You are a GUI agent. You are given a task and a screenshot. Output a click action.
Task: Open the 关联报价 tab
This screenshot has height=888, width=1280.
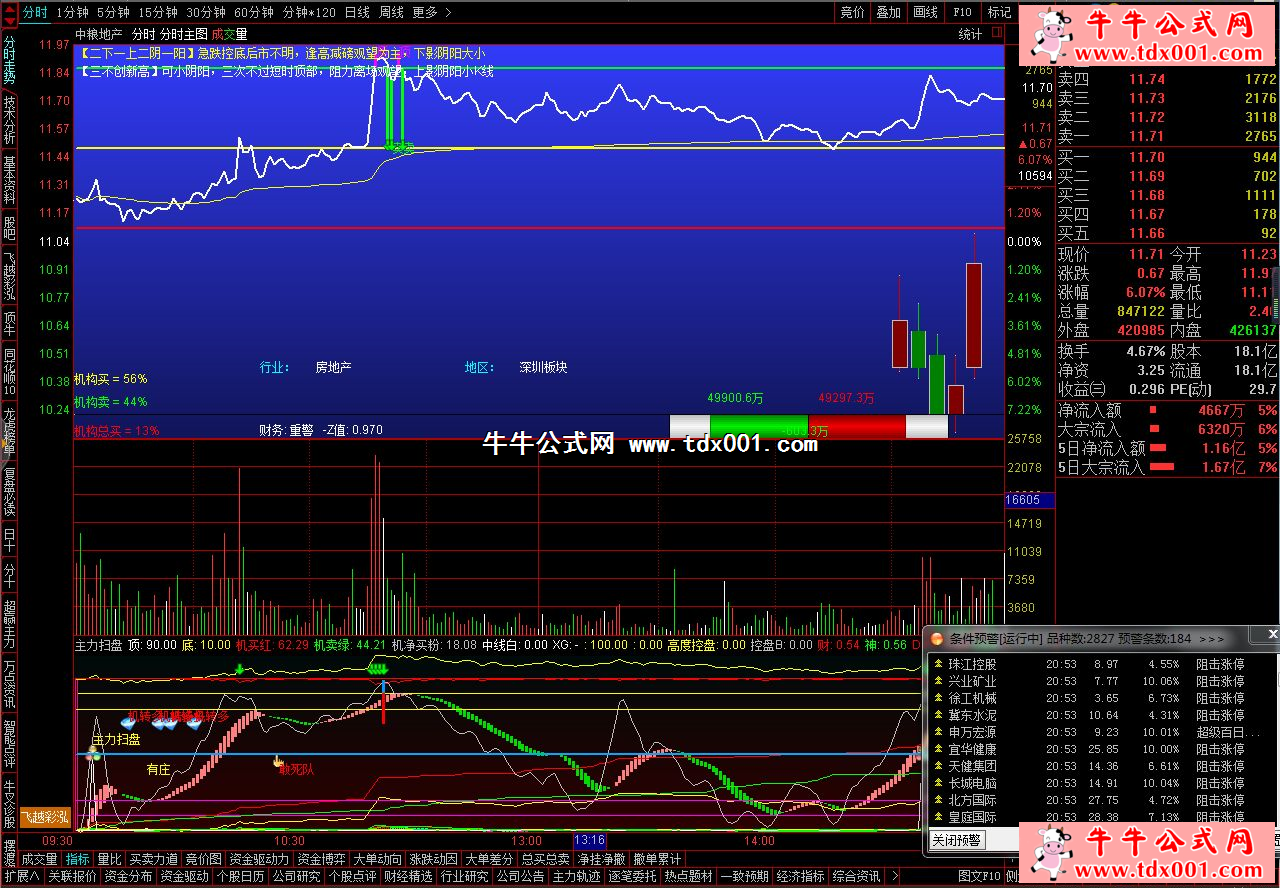tap(73, 877)
